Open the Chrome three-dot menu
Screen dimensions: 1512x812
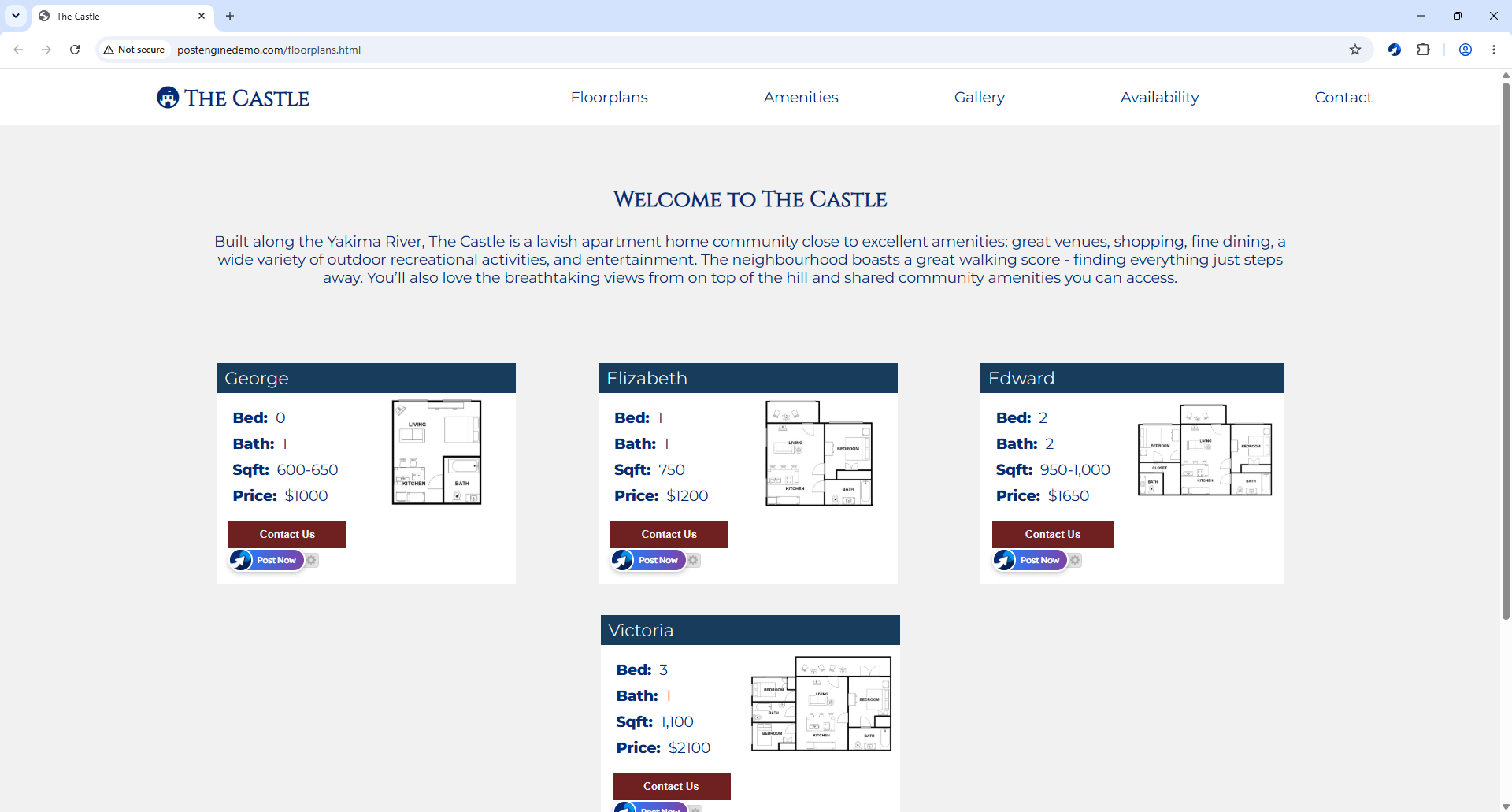(x=1494, y=50)
